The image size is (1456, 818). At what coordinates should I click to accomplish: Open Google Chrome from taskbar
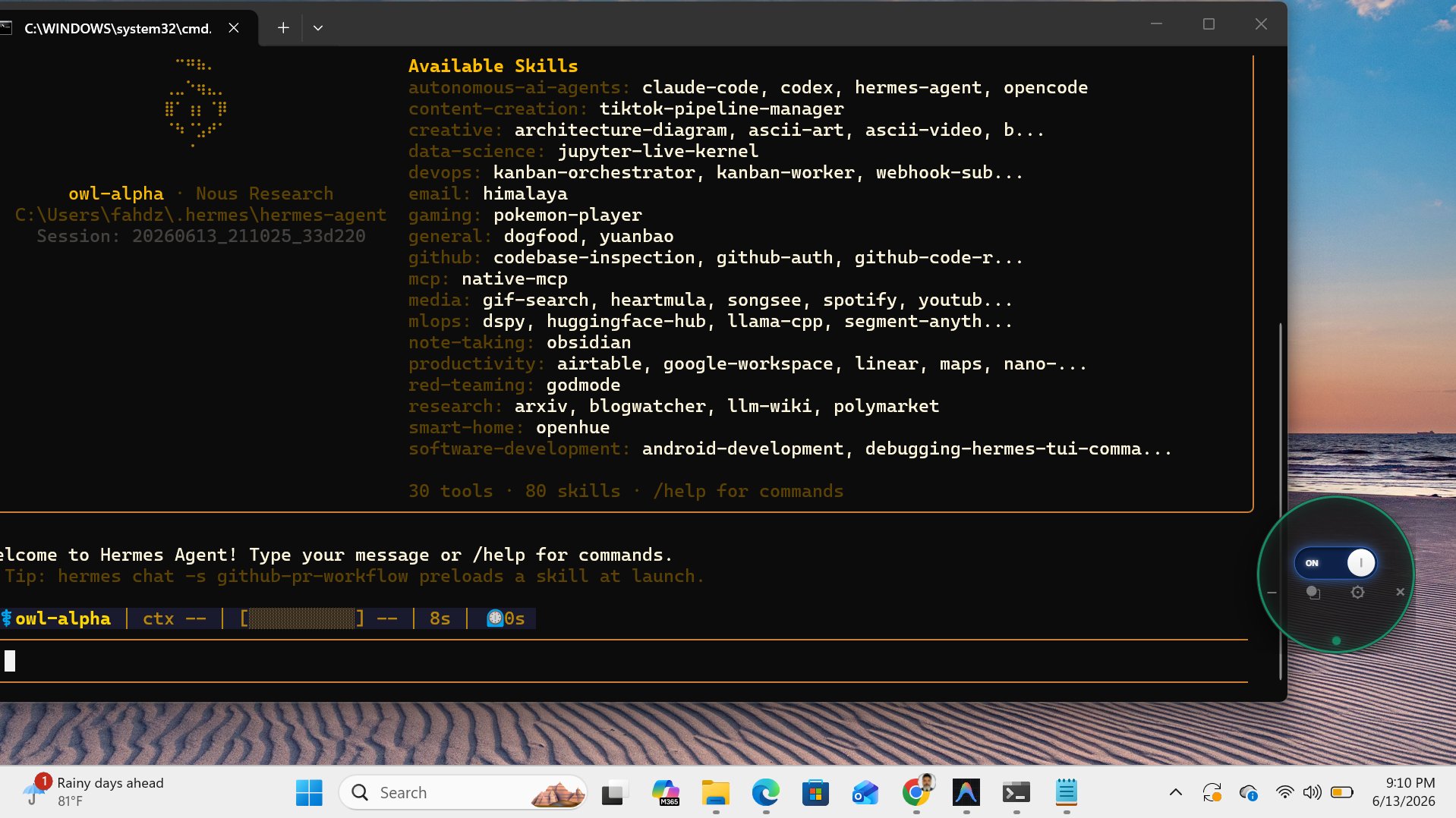pos(916,793)
